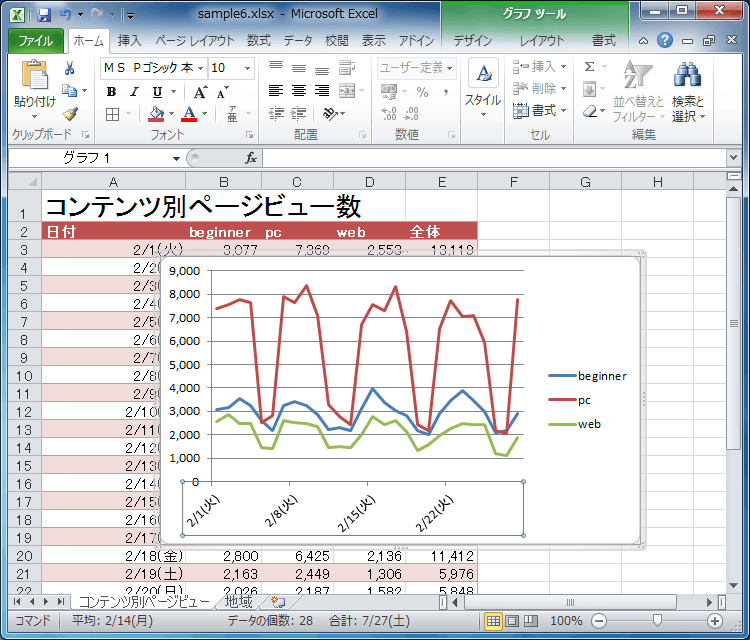This screenshot has width=750, height=640.
Task: Apply the red font color
Action: click(189, 114)
